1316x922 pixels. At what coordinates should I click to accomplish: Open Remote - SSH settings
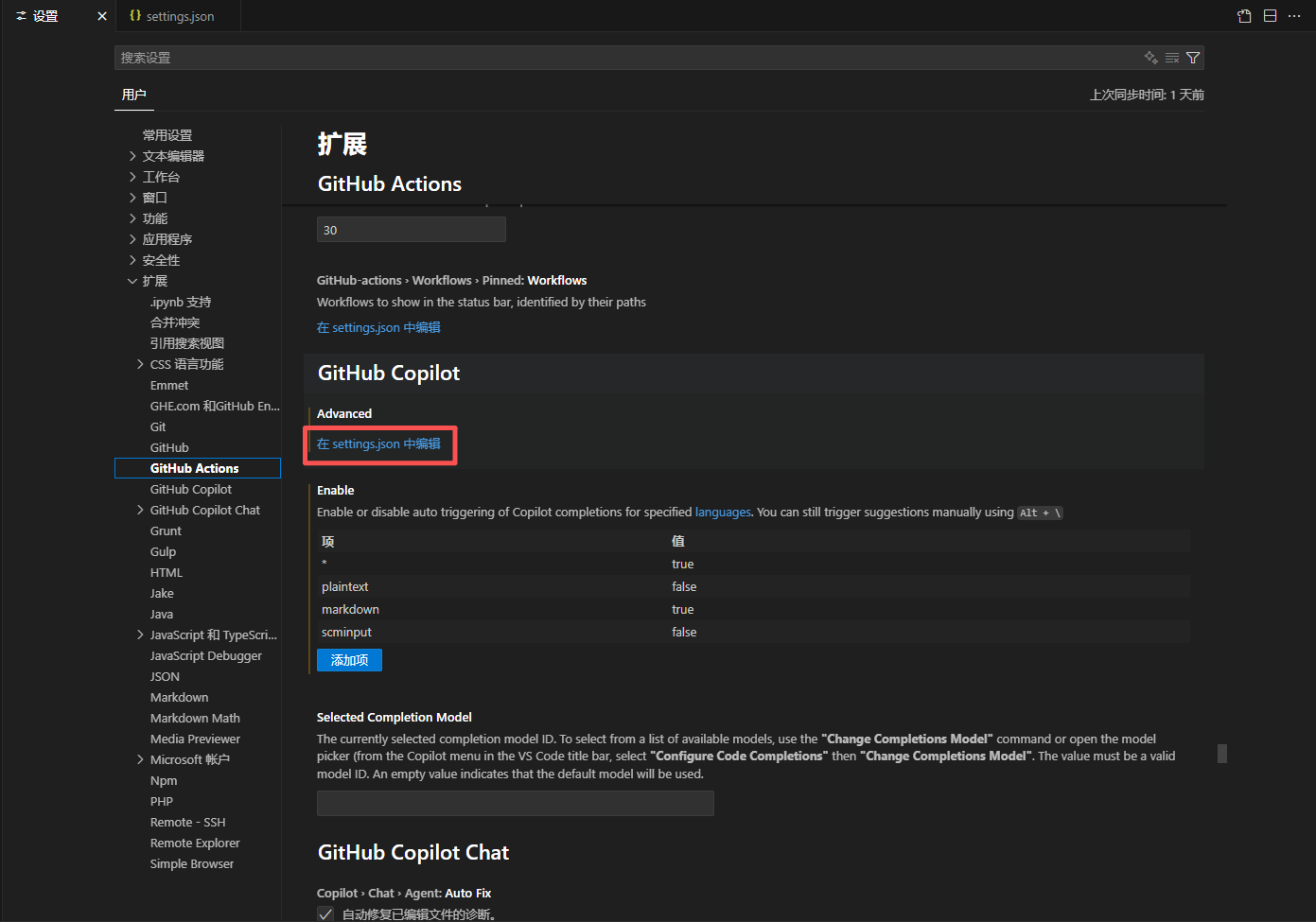pos(187,822)
